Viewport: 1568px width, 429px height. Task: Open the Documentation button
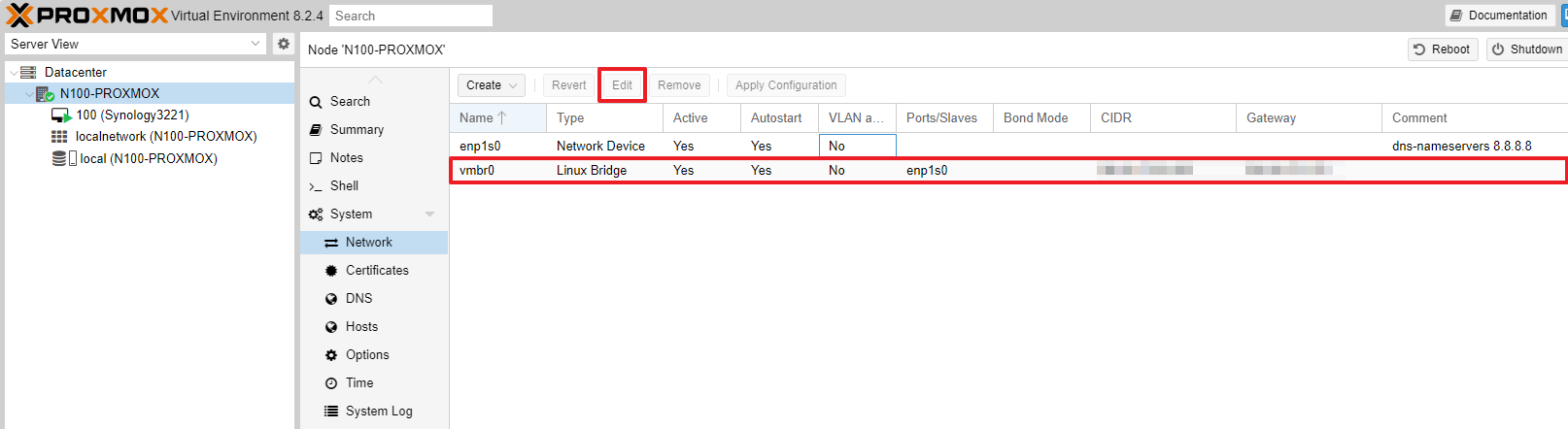[1499, 16]
